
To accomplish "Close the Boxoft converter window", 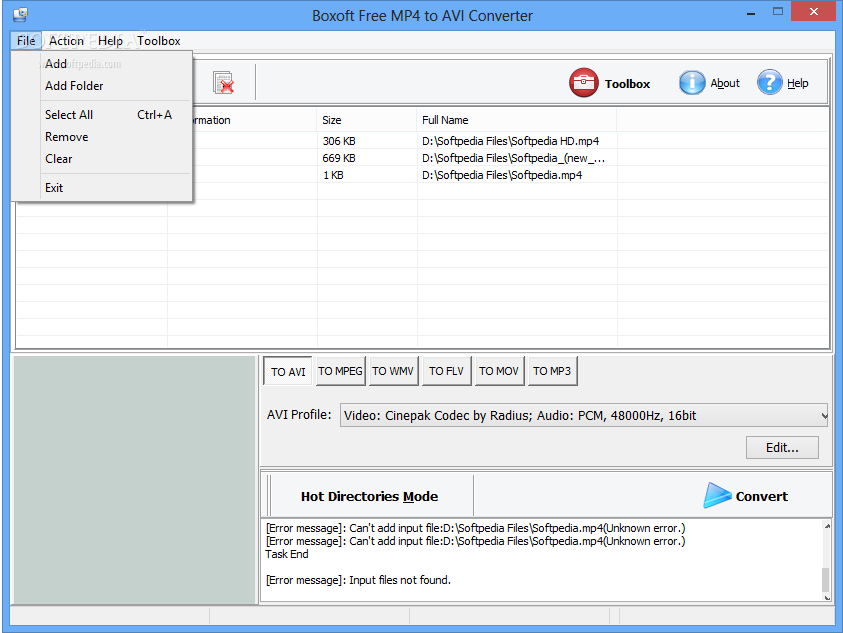I will 813,12.
